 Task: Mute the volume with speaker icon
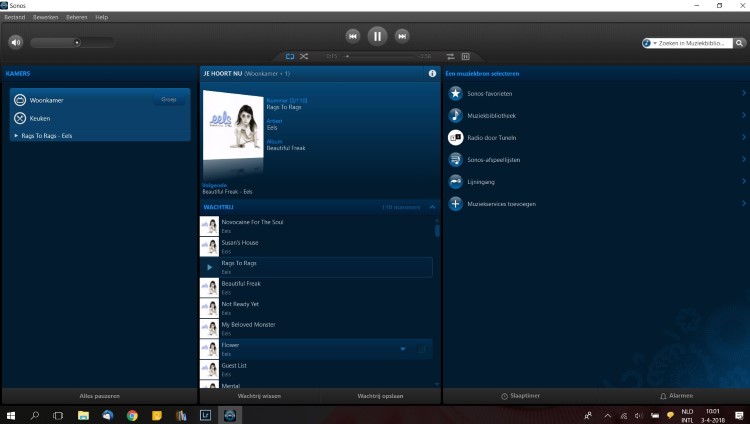tap(15, 42)
